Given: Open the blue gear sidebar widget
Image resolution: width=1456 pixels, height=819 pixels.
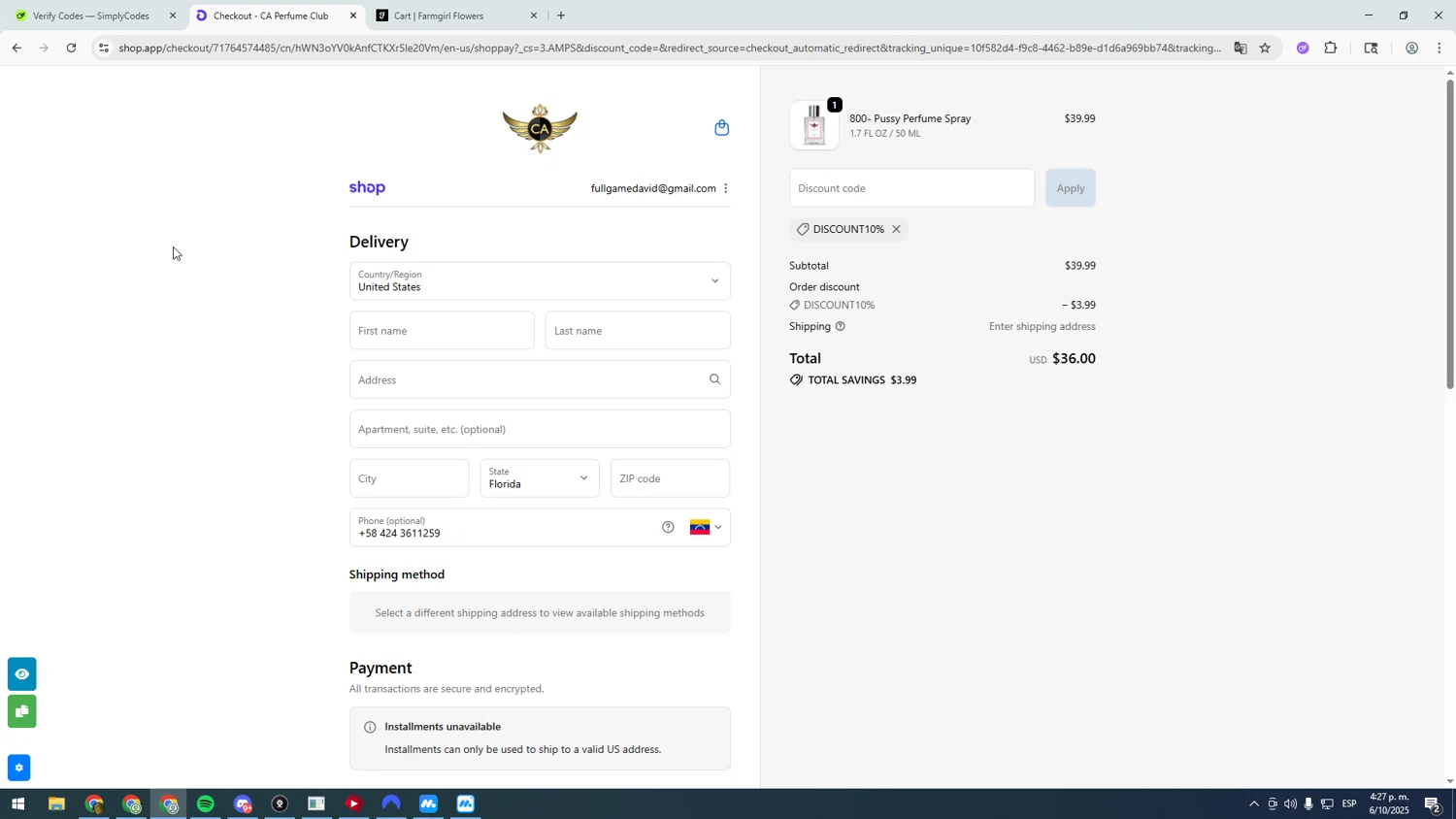Looking at the screenshot, I should pos(19,768).
